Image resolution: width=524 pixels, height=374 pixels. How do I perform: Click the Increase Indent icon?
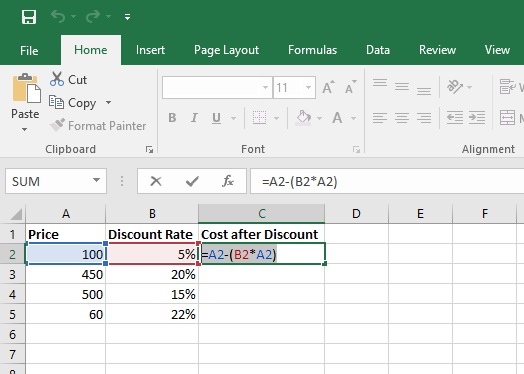point(477,118)
